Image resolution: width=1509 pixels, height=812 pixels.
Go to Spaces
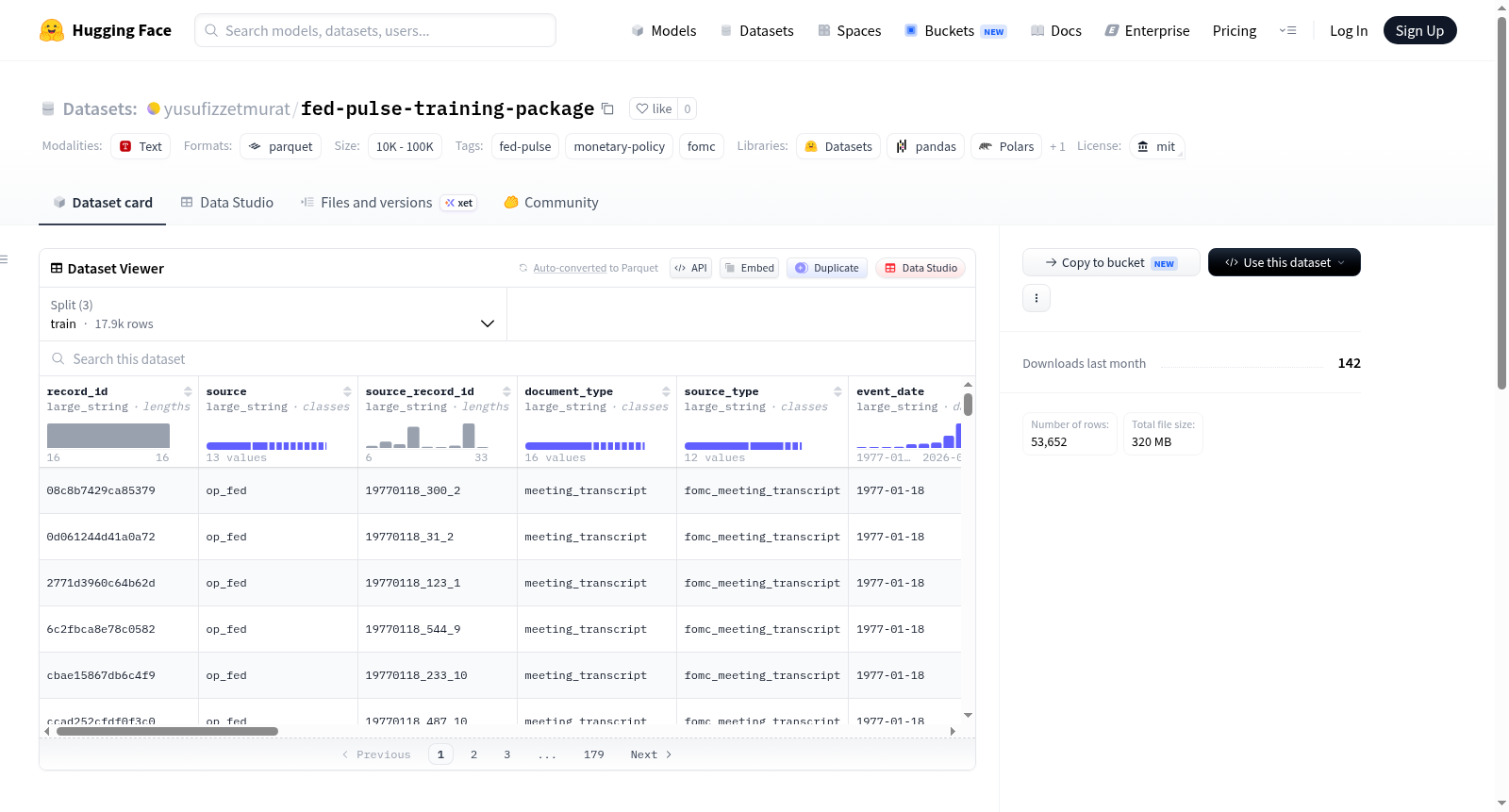pos(849,30)
